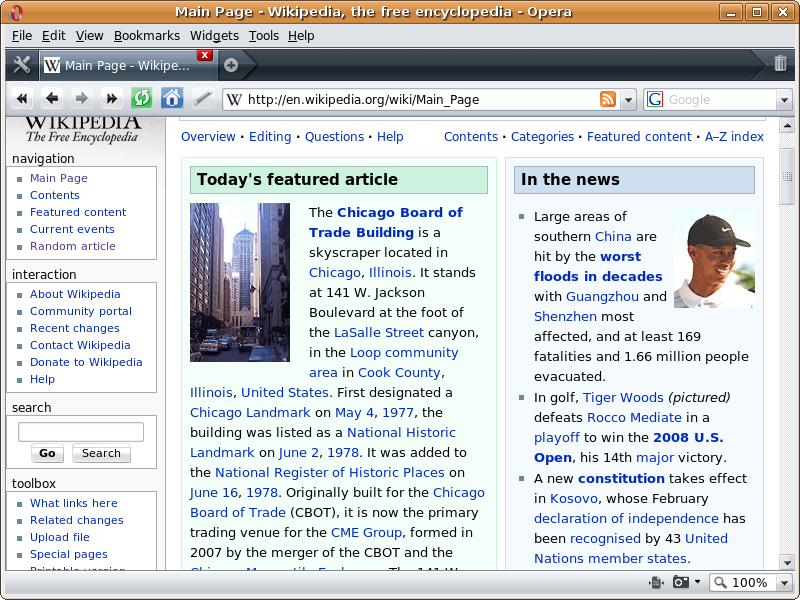
Task: Follow the Rocco Mediate link
Action: point(634,417)
